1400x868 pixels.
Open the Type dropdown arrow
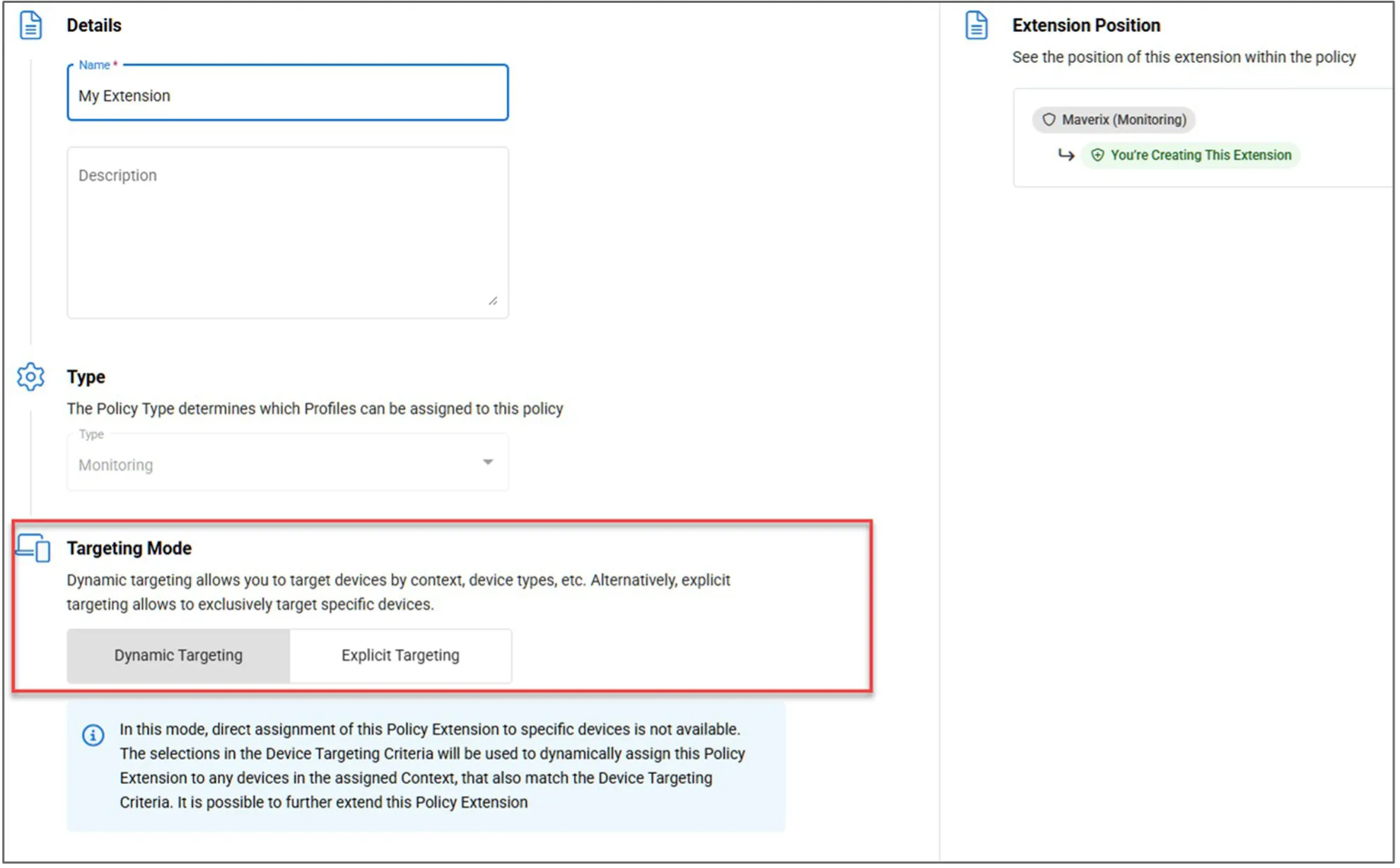pos(488,462)
